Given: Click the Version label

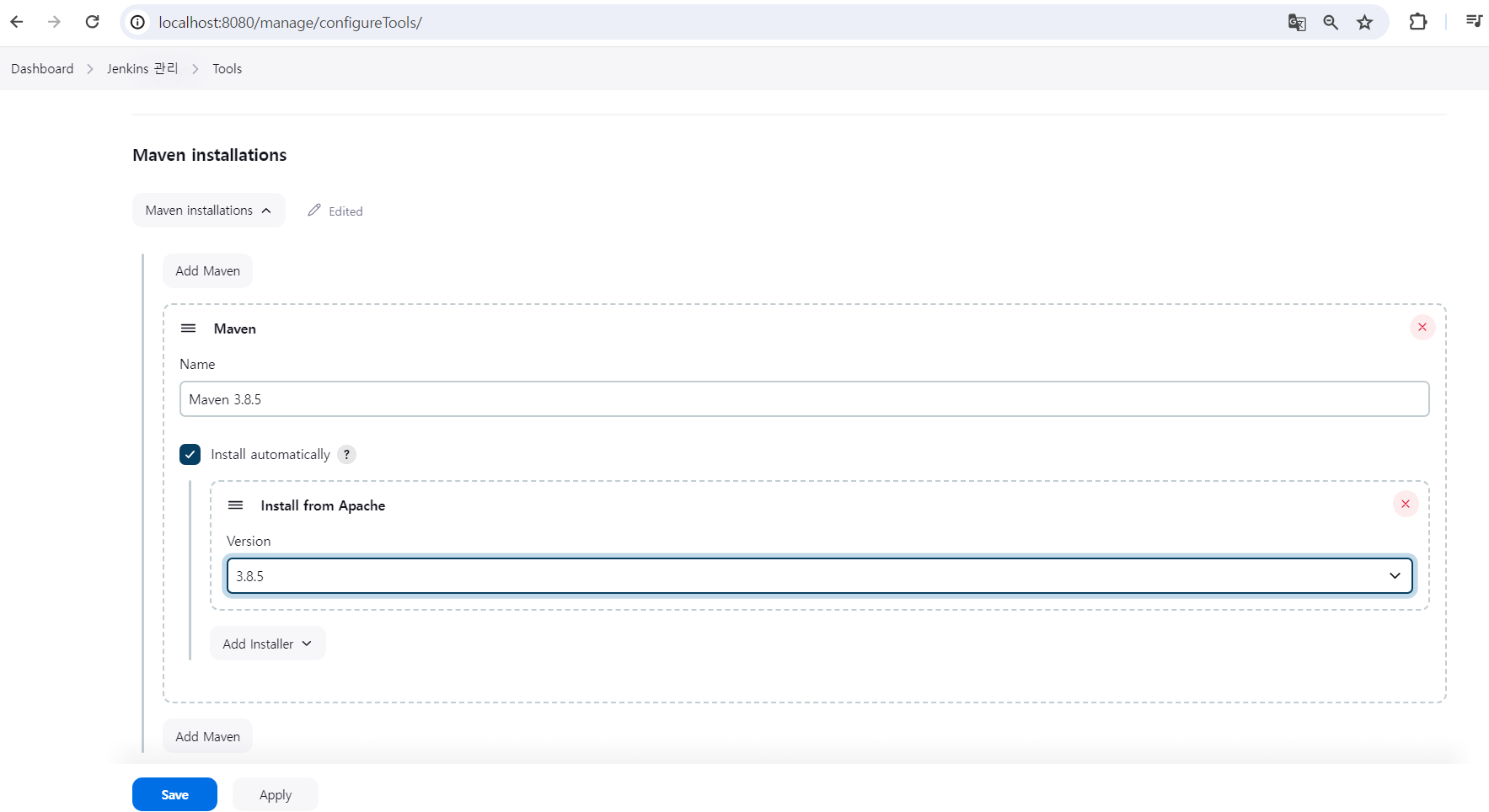Looking at the screenshot, I should 249,542.
